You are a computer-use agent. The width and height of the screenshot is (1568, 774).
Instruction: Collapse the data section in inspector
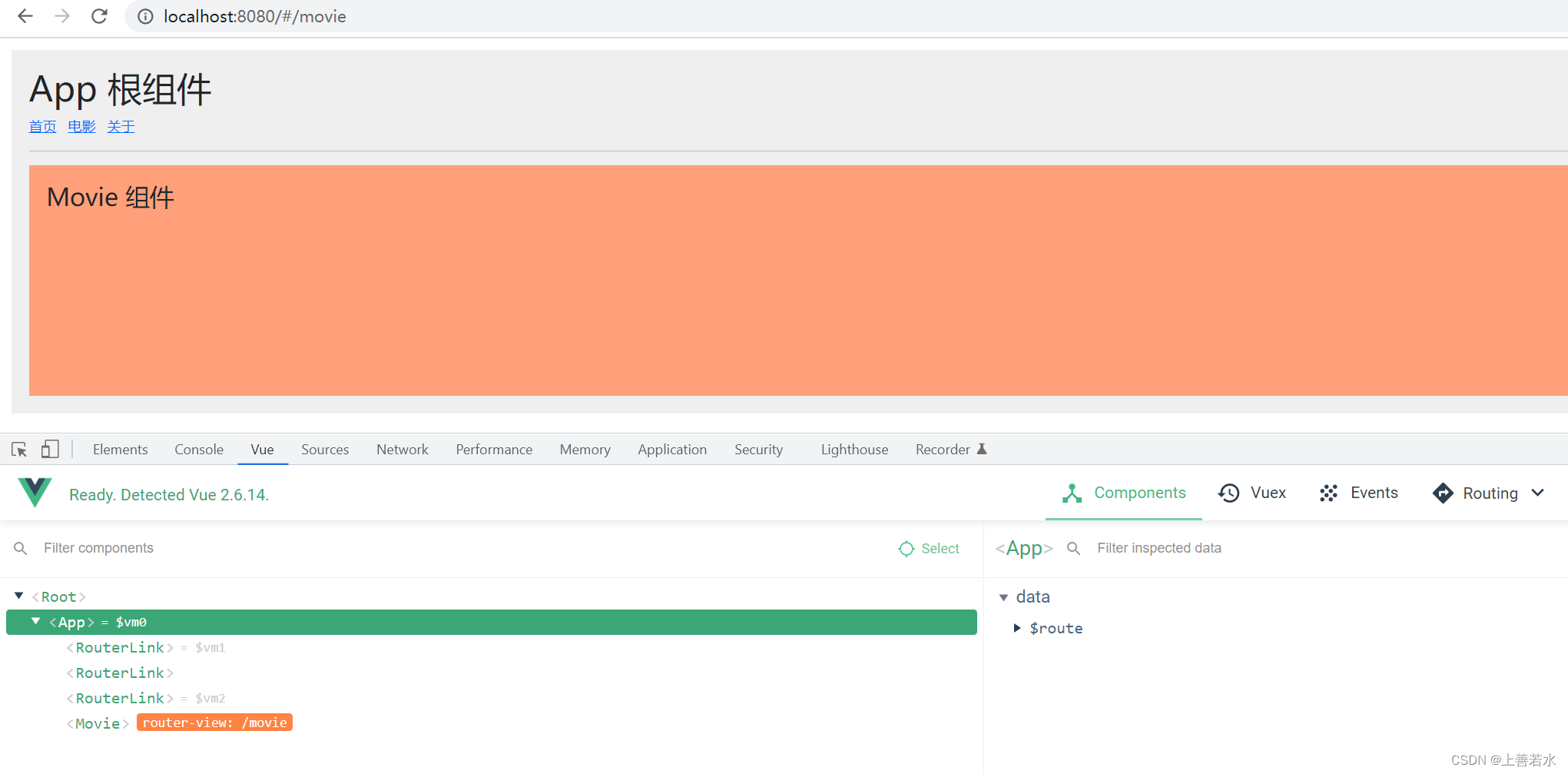pos(1003,597)
